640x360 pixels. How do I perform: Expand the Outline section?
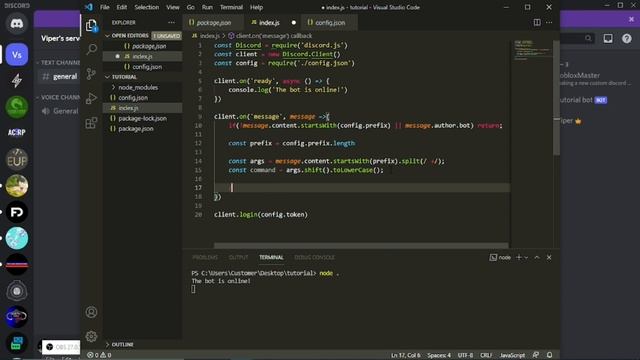tap(122, 344)
